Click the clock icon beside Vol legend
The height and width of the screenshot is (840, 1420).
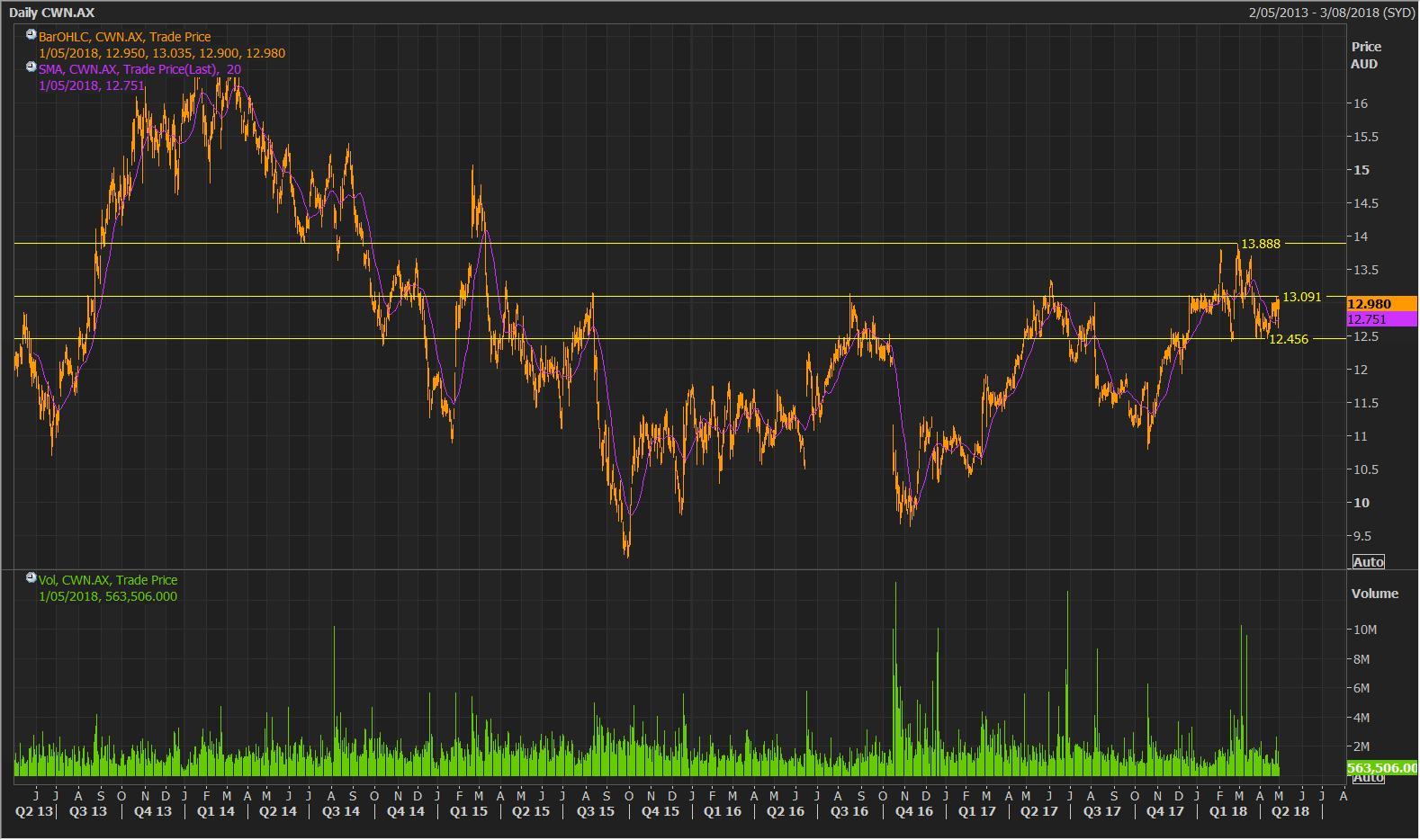point(31,578)
